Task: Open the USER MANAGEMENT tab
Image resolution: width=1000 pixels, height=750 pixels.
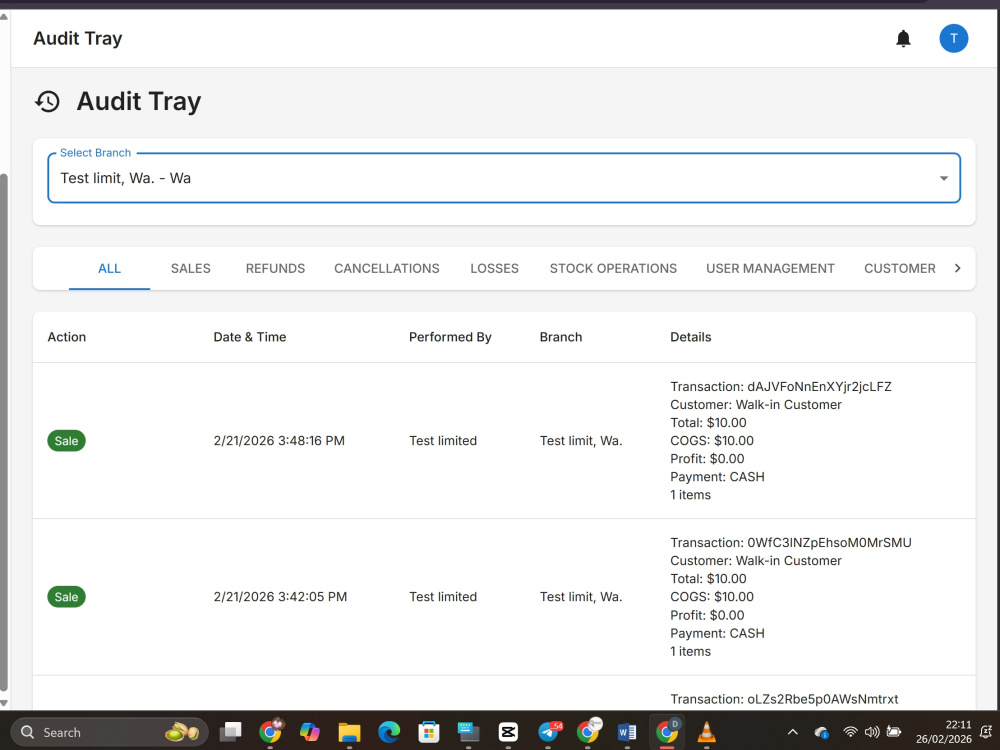Action: coord(770,268)
